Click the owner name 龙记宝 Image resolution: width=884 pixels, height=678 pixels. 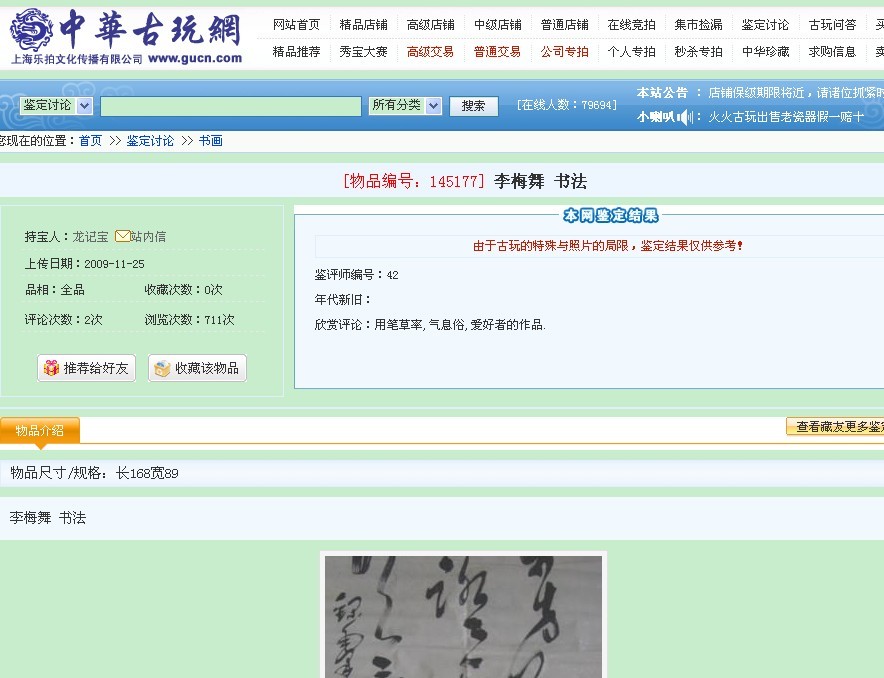pos(90,237)
